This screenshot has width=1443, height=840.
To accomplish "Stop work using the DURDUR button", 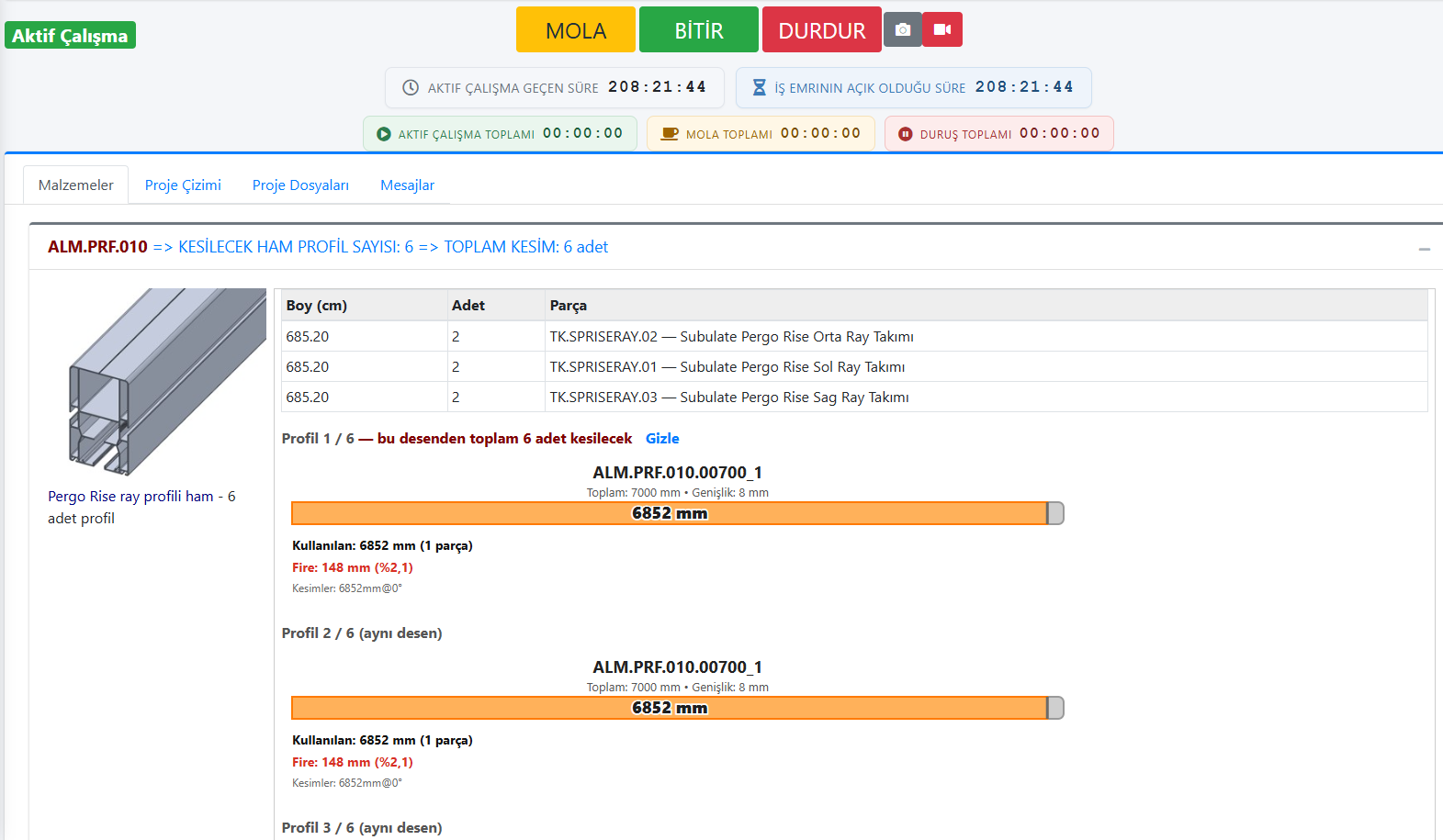I will 822,30.
